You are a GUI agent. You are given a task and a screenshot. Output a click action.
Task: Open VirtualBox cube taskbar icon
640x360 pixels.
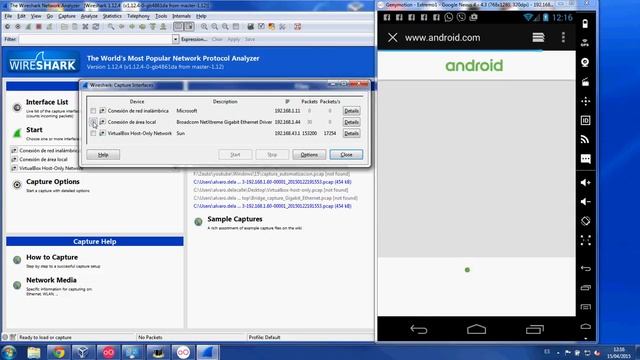coord(83,353)
